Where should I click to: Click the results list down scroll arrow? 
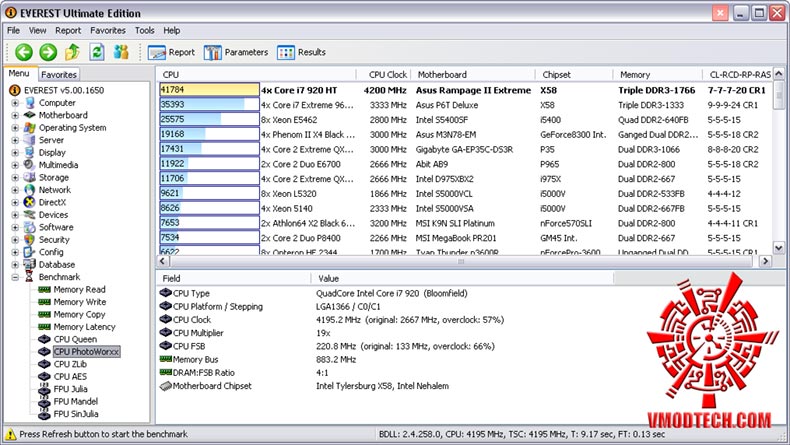778,247
